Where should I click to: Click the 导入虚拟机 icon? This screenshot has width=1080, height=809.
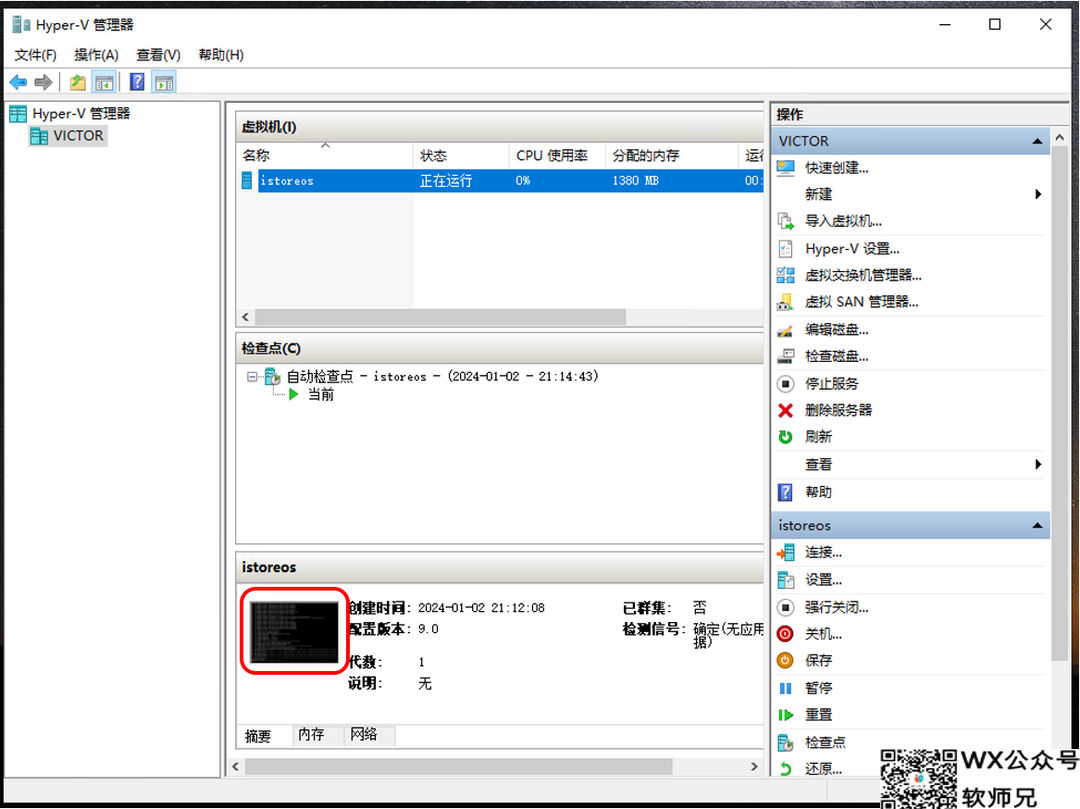[x=785, y=221]
